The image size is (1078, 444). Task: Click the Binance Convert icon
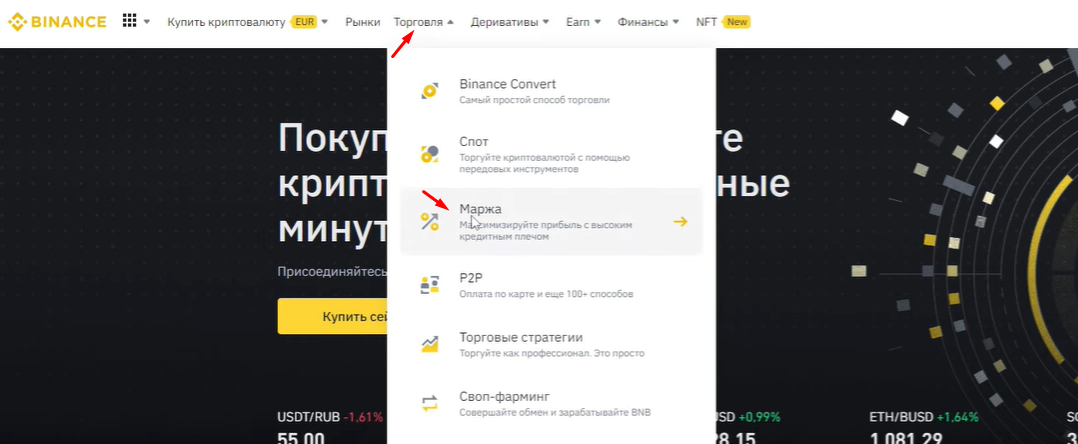click(430, 91)
